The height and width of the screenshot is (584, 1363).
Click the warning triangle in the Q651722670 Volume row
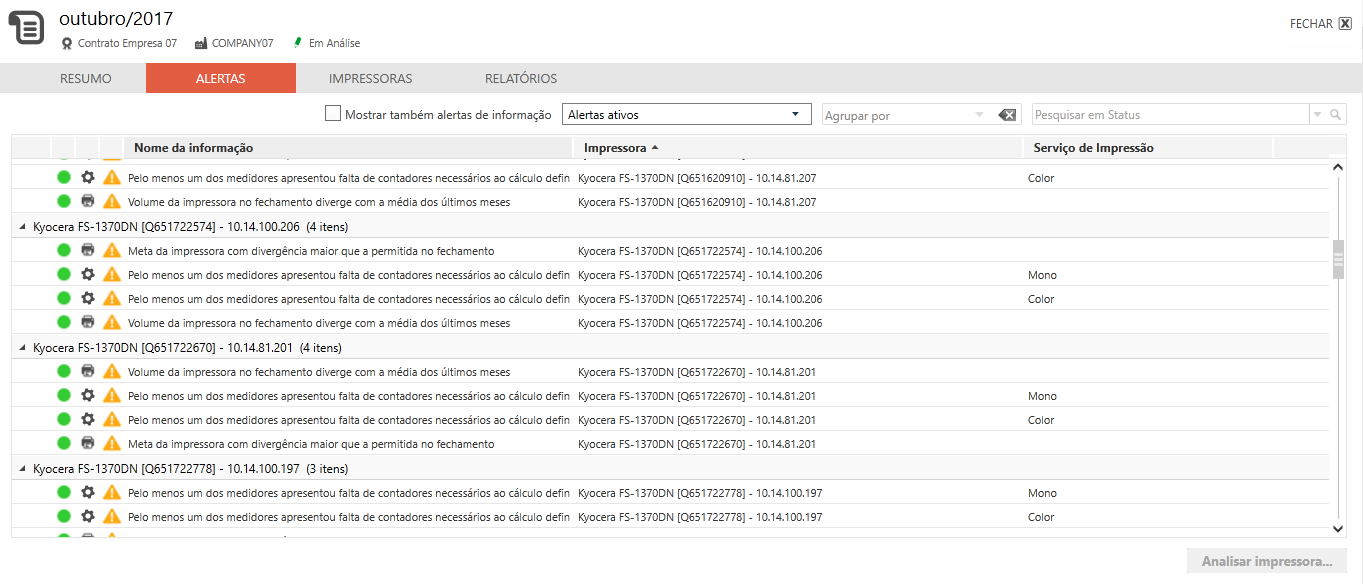112,372
